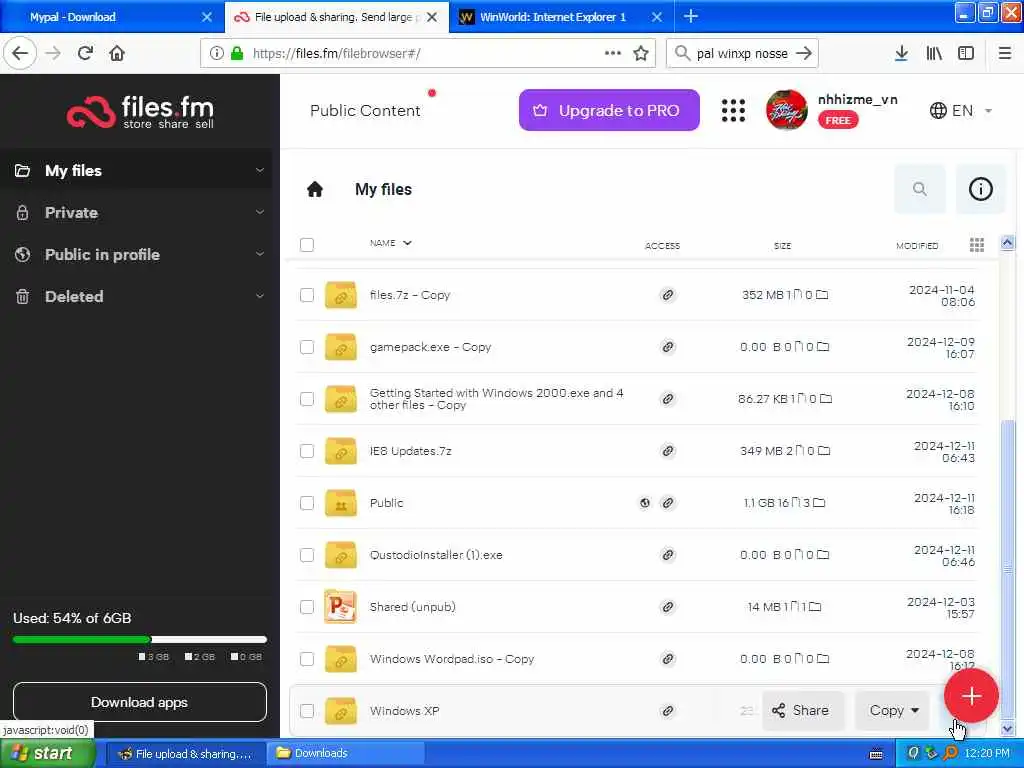1024x768 pixels.
Task: Open Public in profile in sidebar
Action: [x=102, y=254]
